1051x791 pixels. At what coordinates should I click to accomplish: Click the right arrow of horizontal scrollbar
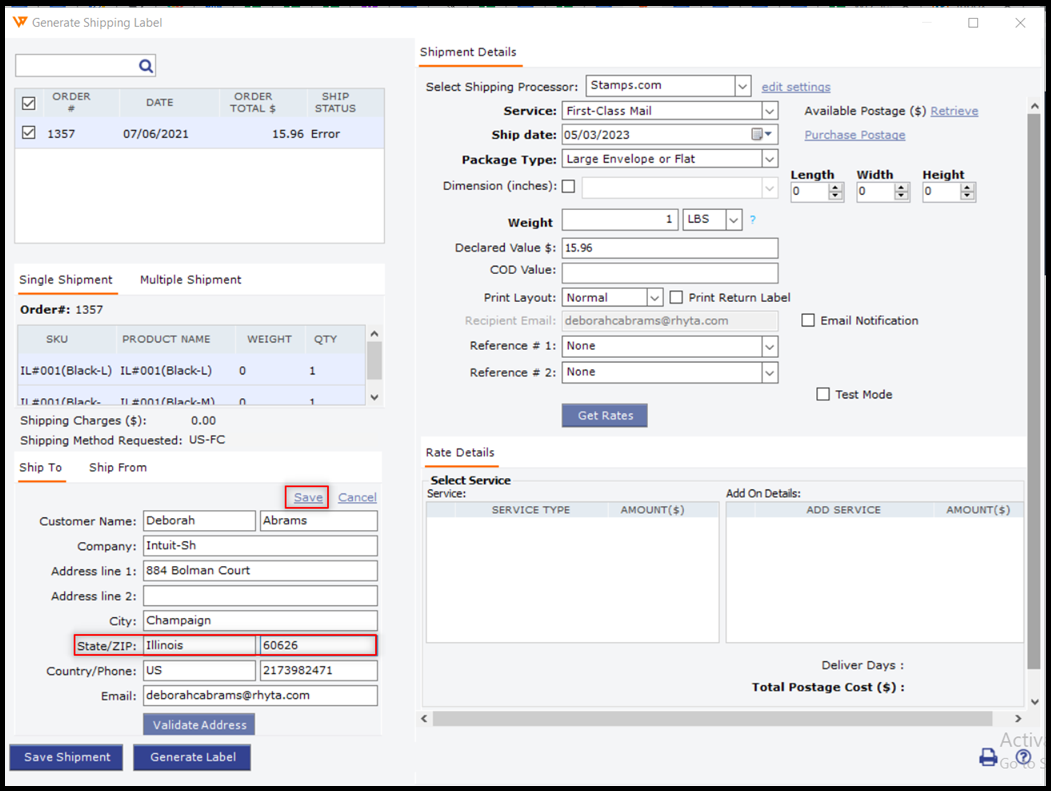coord(1018,718)
